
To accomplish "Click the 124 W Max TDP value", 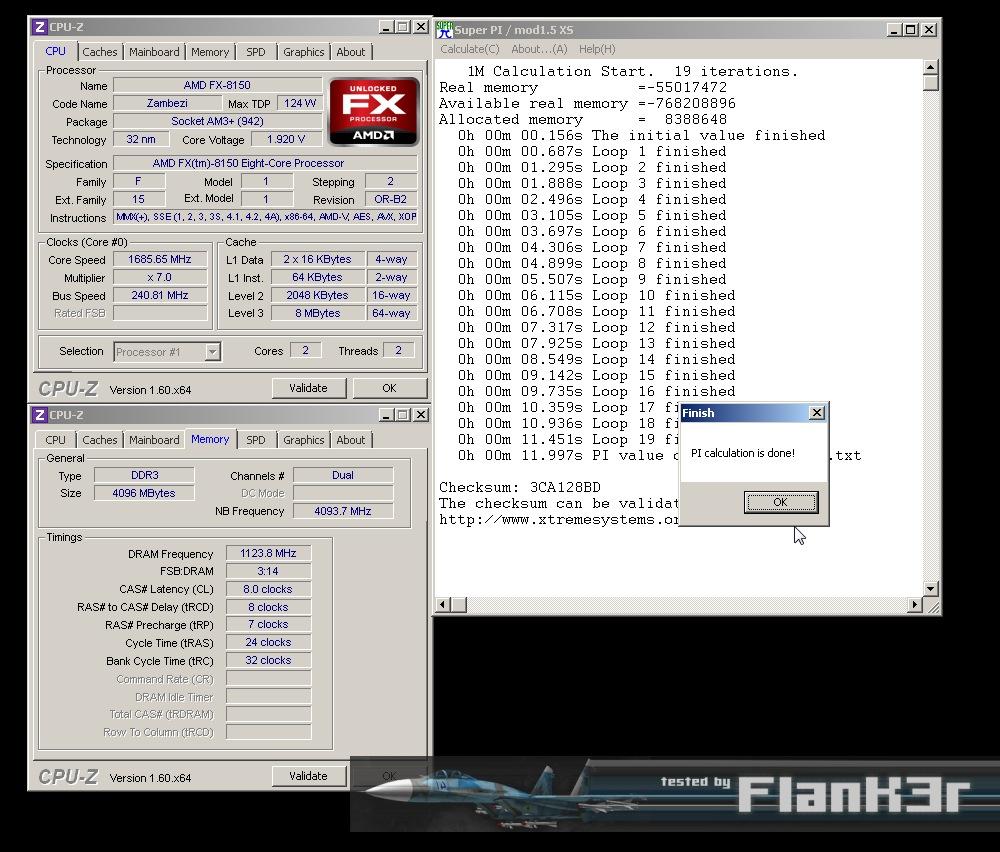I will tap(300, 103).
